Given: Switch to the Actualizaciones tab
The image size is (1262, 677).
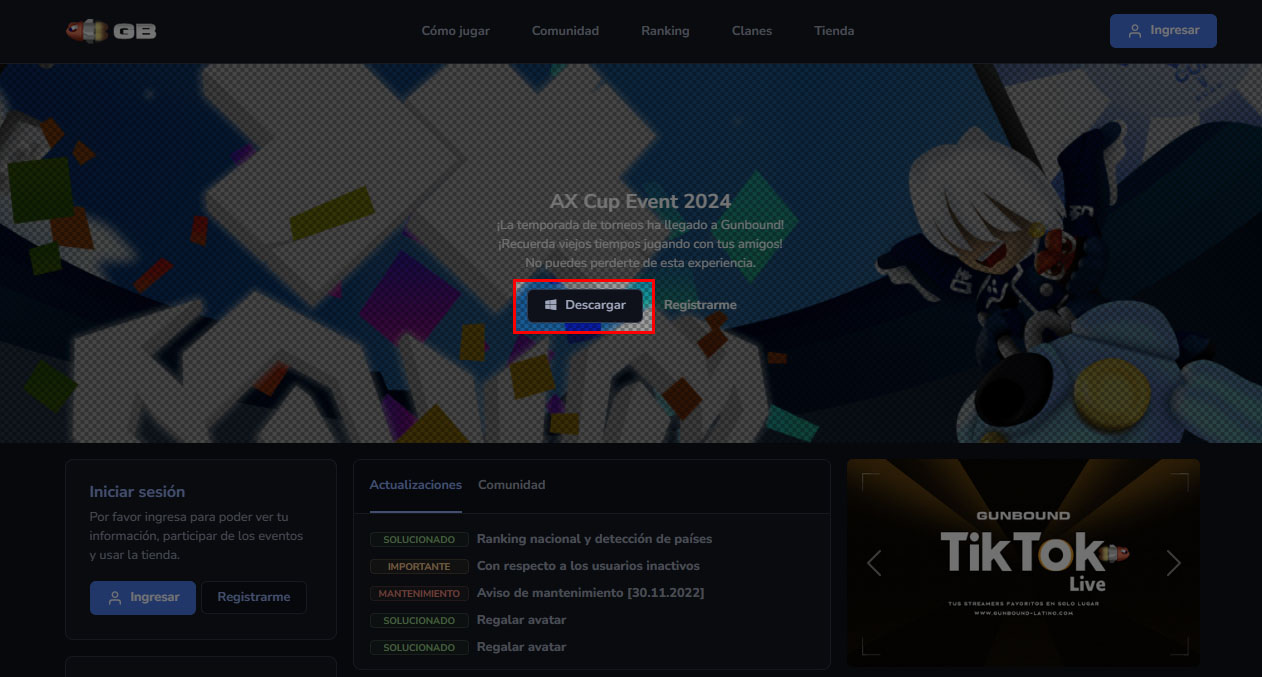Looking at the screenshot, I should click(x=416, y=485).
